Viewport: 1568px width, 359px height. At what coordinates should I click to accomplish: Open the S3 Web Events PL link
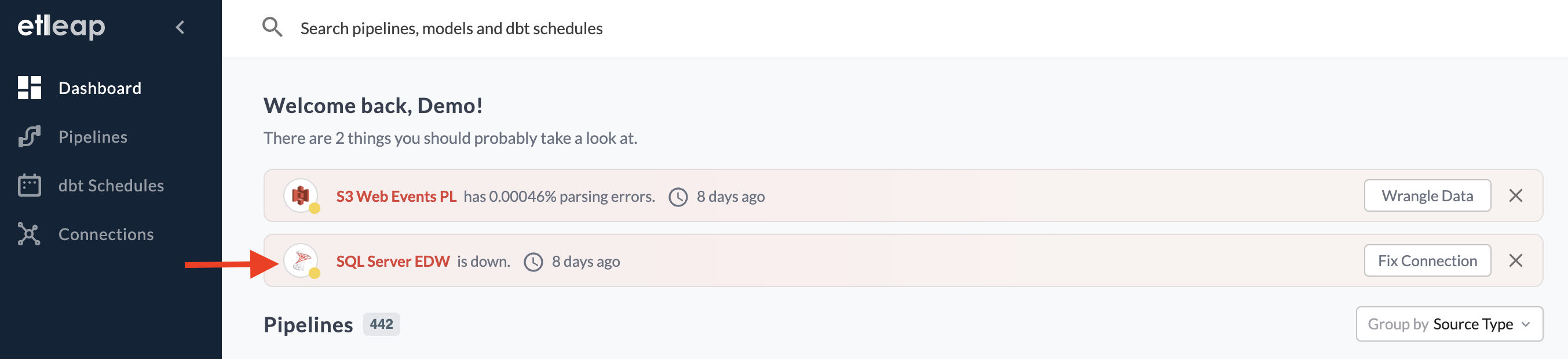pyautogui.click(x=396, y=196)
